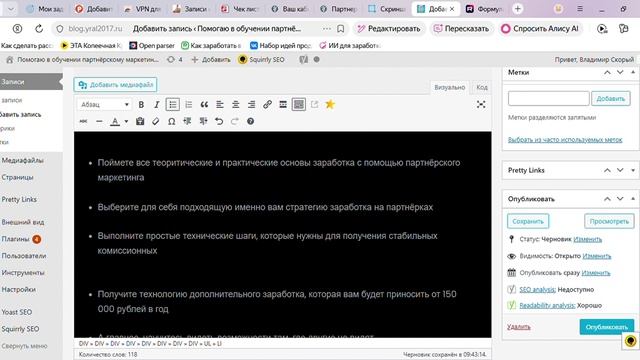Click Изменить link next to Статус

pyautogui.click(x=587, y=239)
